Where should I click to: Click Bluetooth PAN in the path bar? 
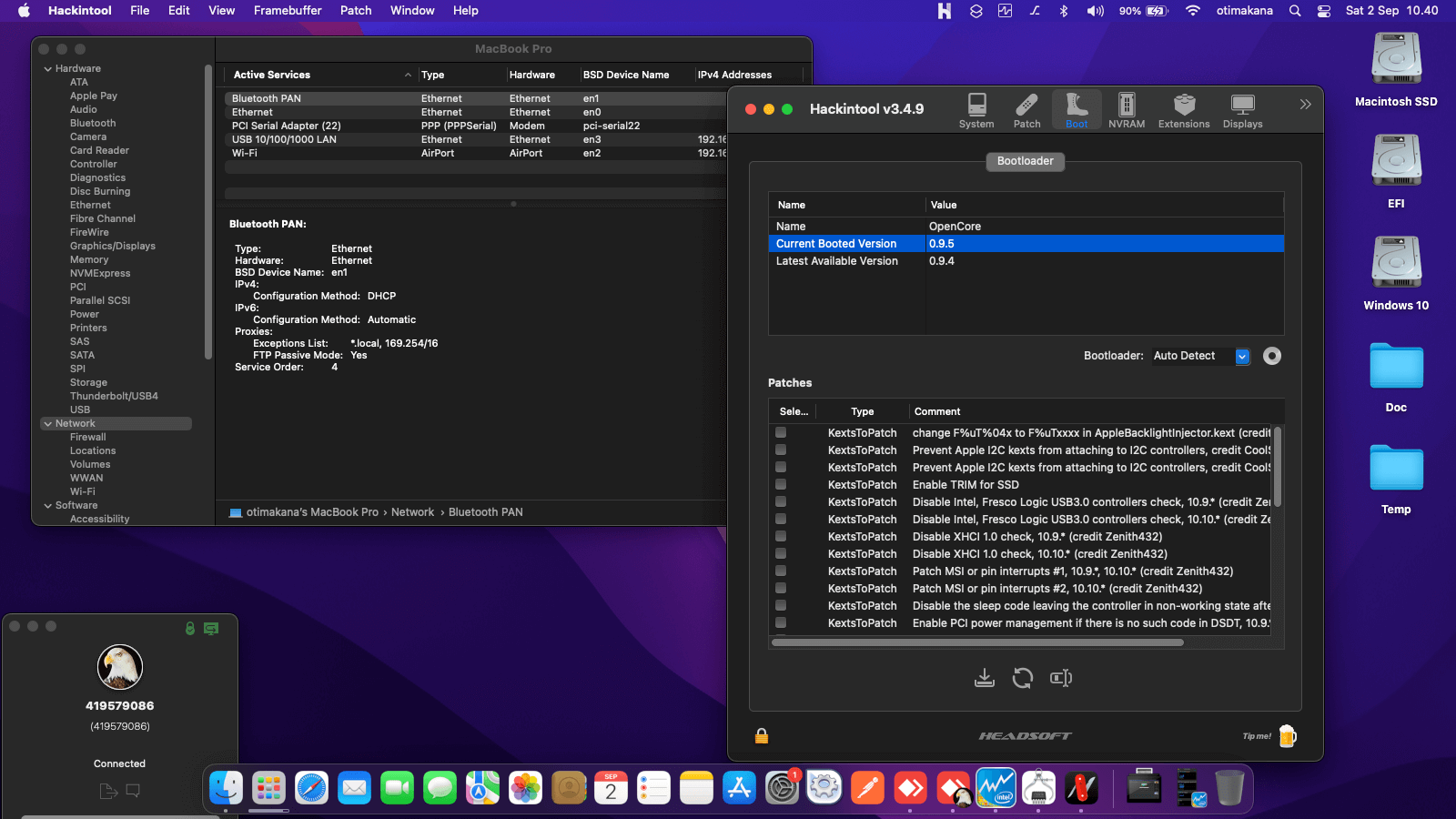coord(485,512)
